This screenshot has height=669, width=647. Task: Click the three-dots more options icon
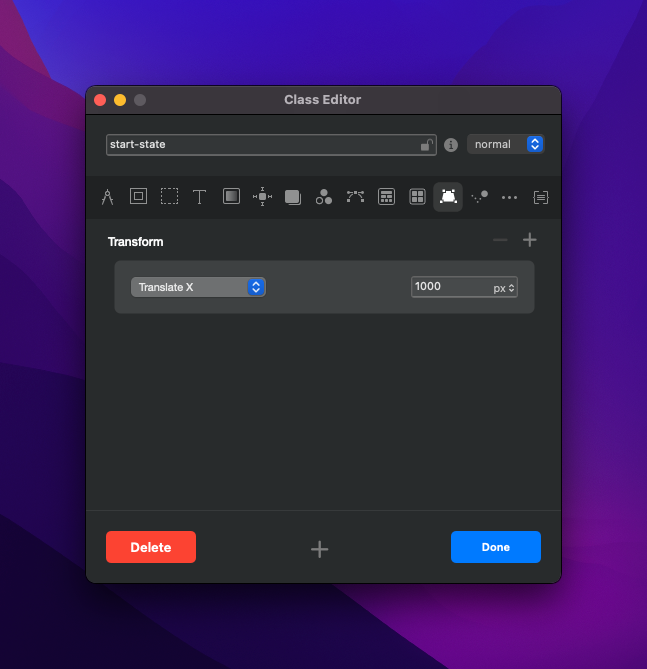[x=510, y=197]
